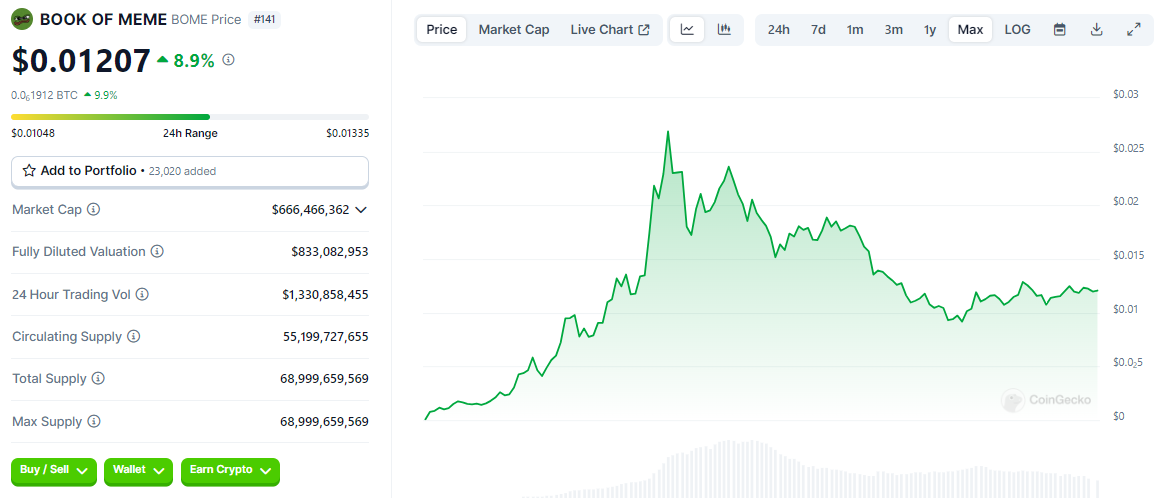This screenshot has width=1170, height=498.
Task: Click the info icon next to 8.9% change
Action: [228, 59]
